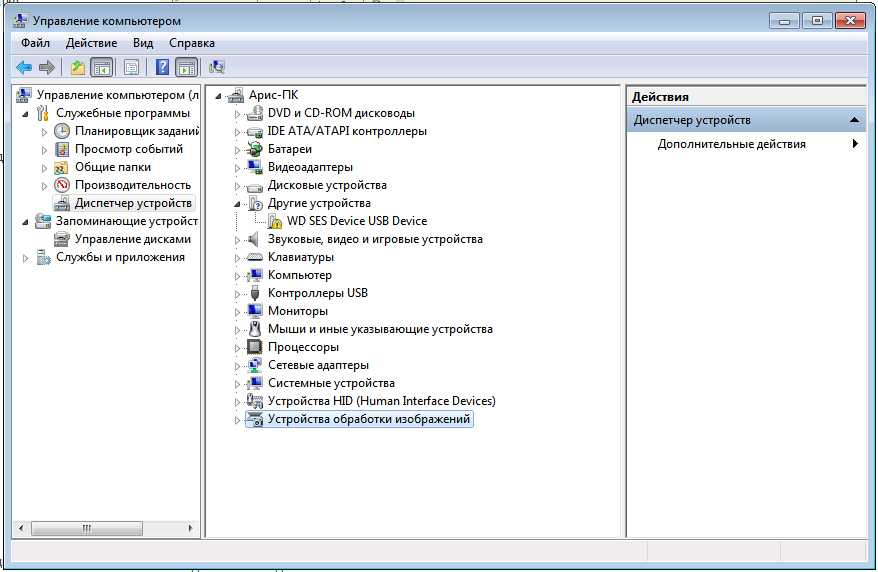Minimize the Управление компьютером window

click(x=784, y=21)
